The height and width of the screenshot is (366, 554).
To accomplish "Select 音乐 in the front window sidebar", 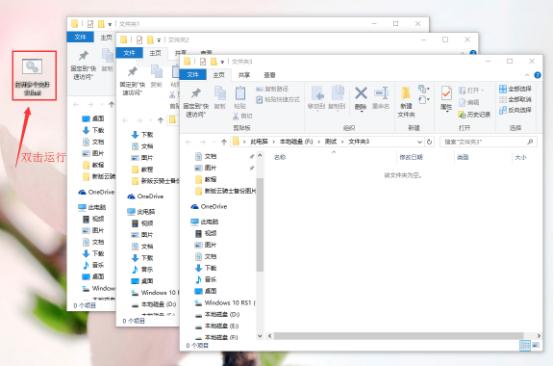I will (x=206, y=280).
